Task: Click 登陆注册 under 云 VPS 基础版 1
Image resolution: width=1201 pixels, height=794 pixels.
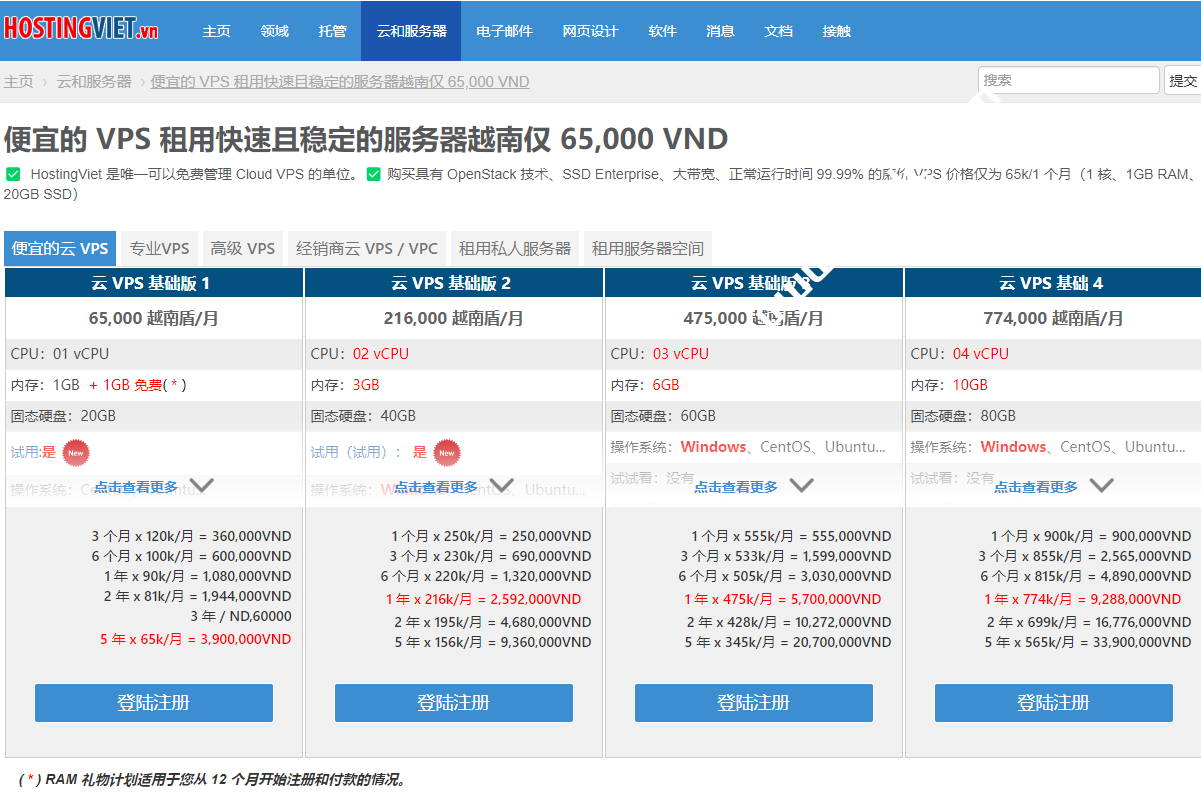Action: coord(153,702)
